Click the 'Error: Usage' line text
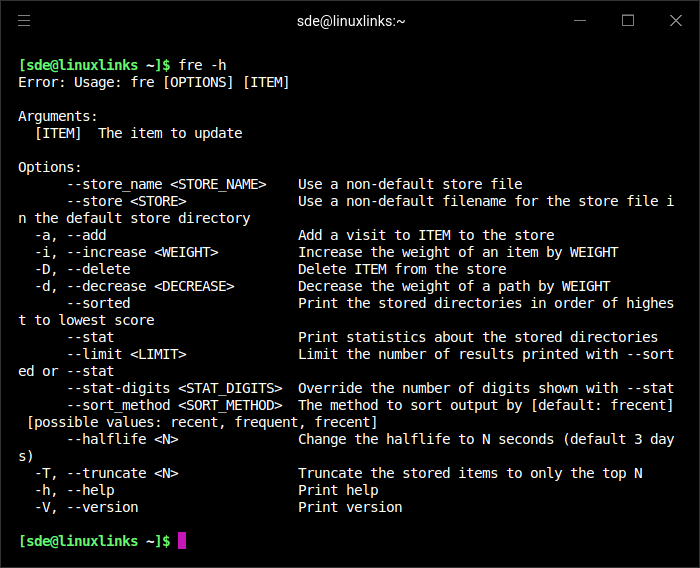The height and width of the screenshot is (568, 700). (153, 82)
